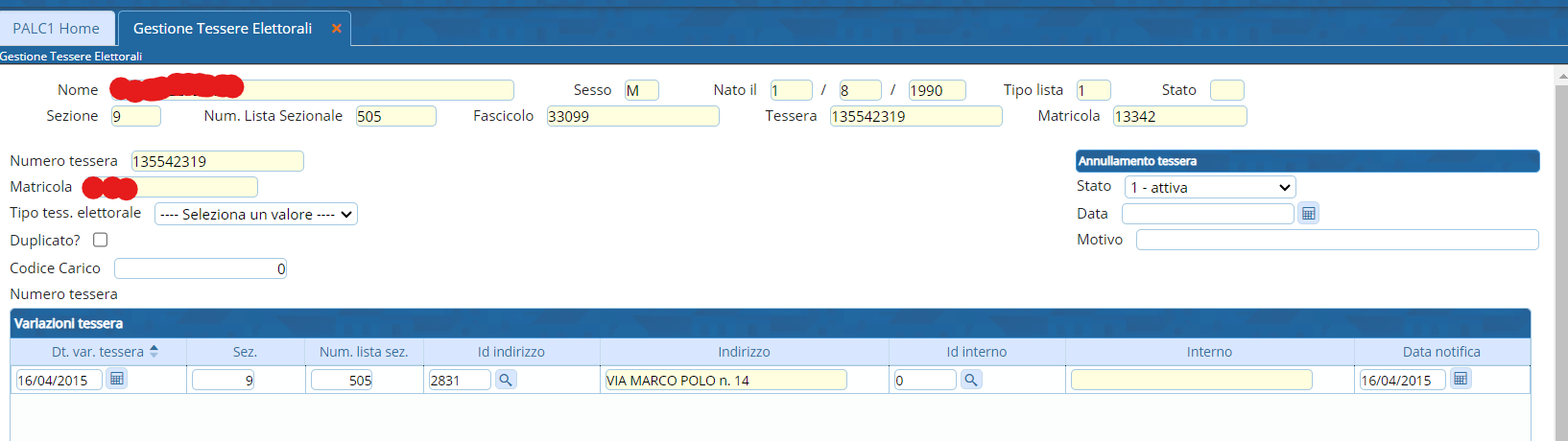Viewport: 1568px width, 441px height.
Task: Click search icon next to Id indirizzo
Action: coord(506,380)
